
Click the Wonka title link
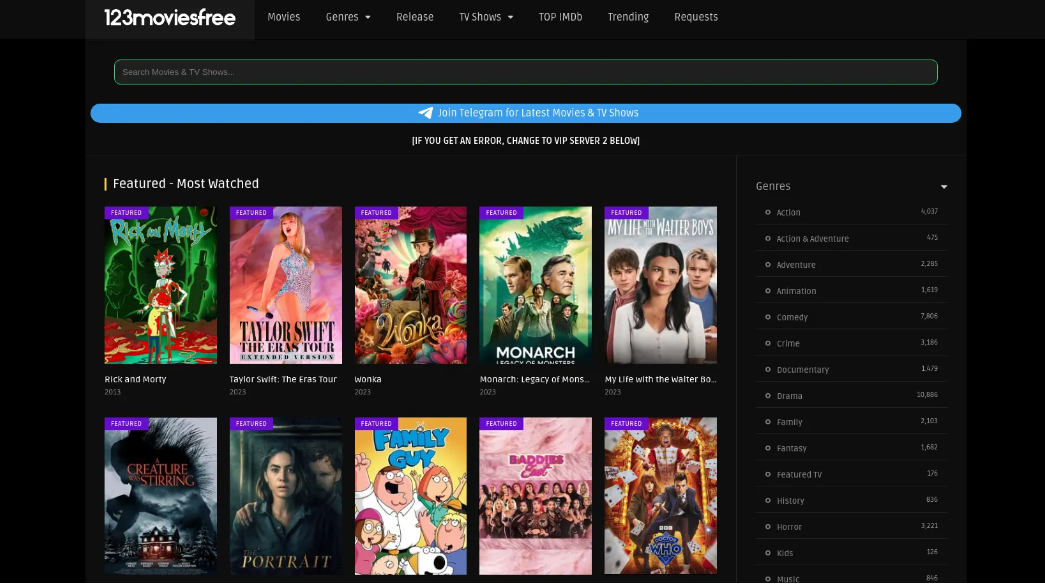[x=368, y=379]
